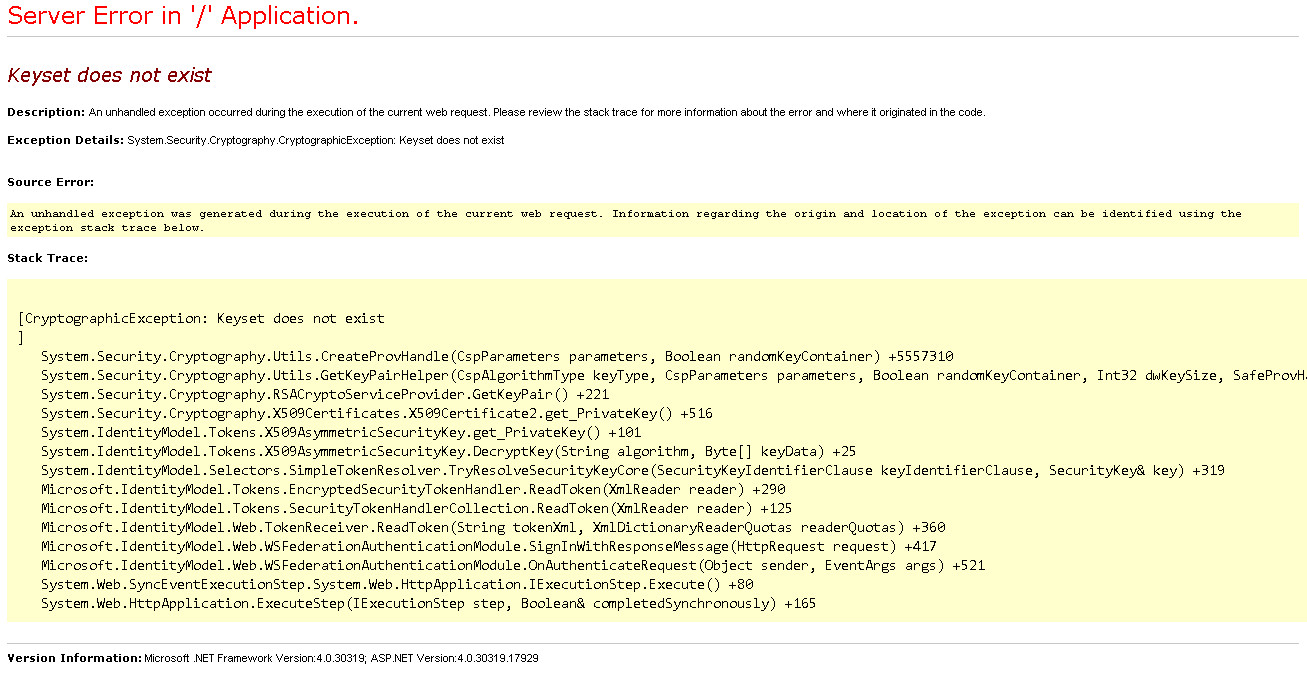
Task: Click the 'Stack Trace:' heading
Action: pyautogui.click(x=46, y=256)
